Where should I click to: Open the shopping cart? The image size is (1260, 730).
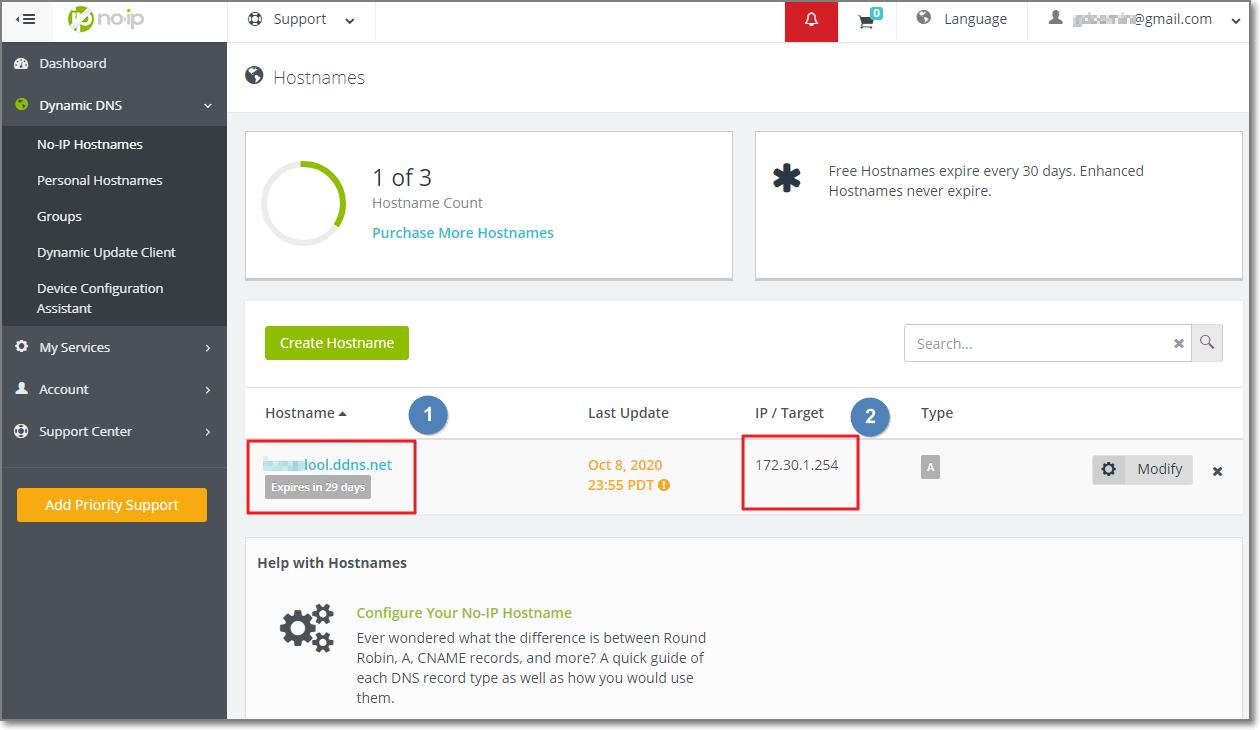[x=867, y=21]
